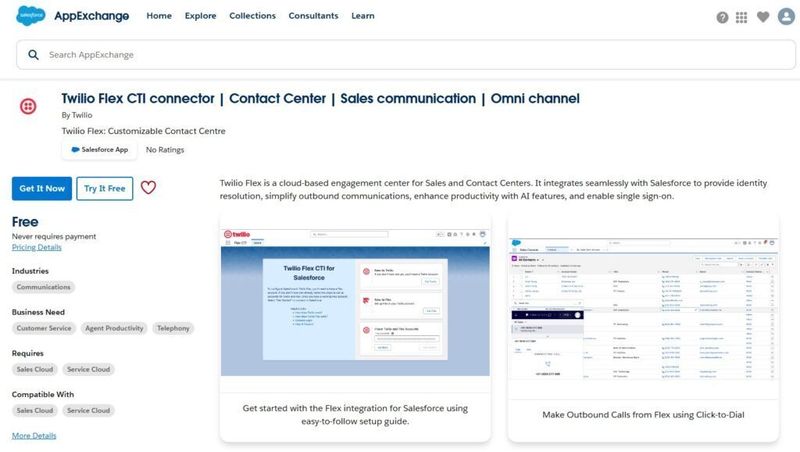
Task: Focus the Search AppExchange field
Action: coord(406,55)
